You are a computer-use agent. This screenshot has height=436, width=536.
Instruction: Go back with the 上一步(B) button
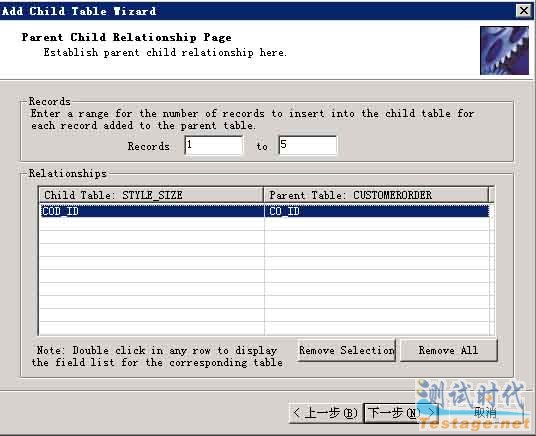click(325, 413)
